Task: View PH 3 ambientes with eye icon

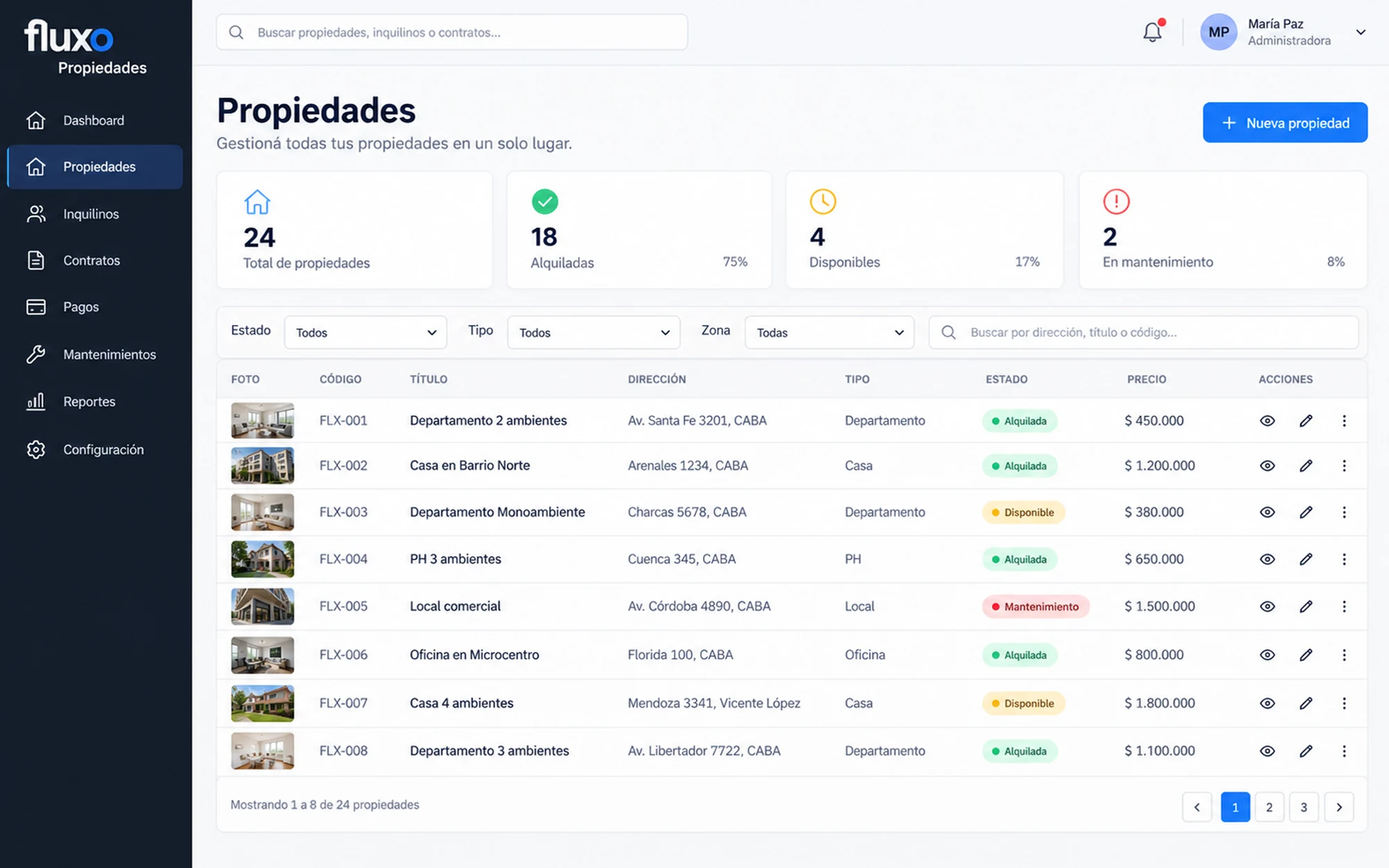Action: pyautogui.click(x=1267, y=559)
